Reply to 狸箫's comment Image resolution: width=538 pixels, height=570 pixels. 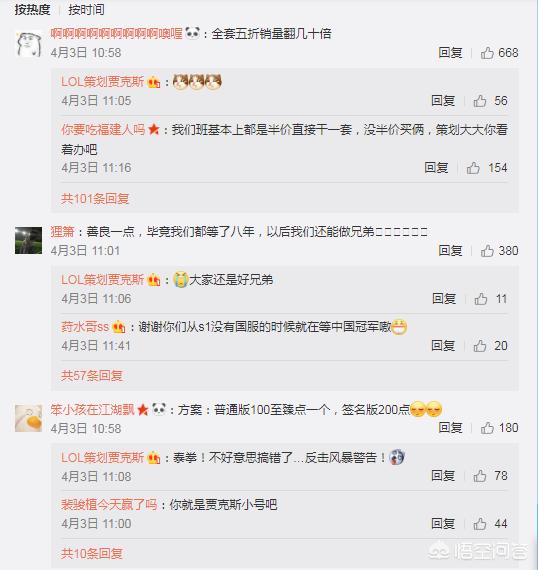[450, 250]
